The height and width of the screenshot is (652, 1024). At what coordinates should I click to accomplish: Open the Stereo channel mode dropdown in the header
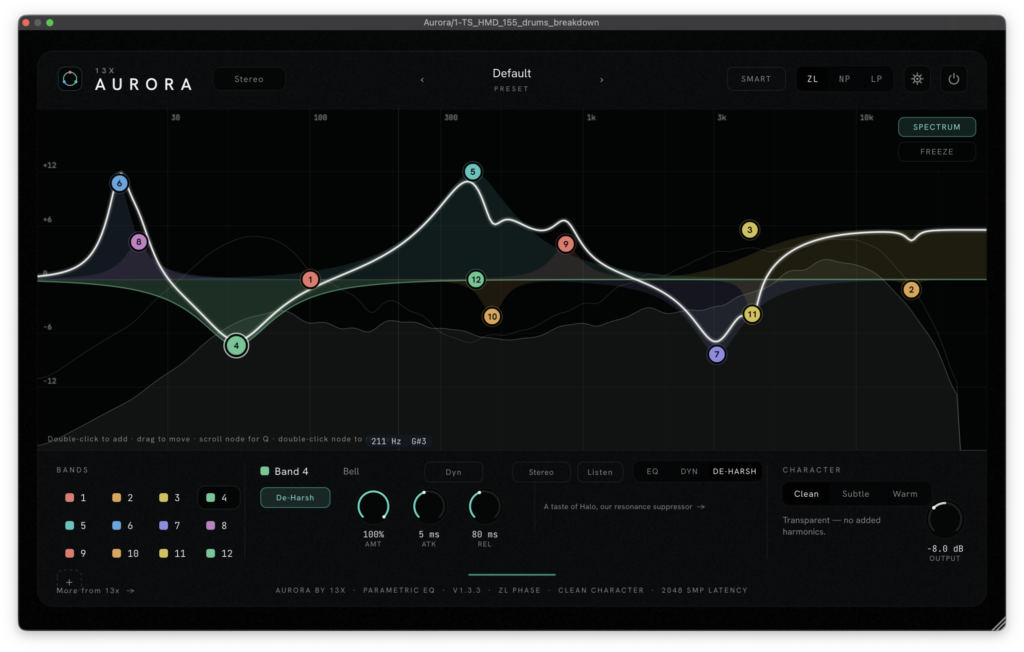(249, 79)
